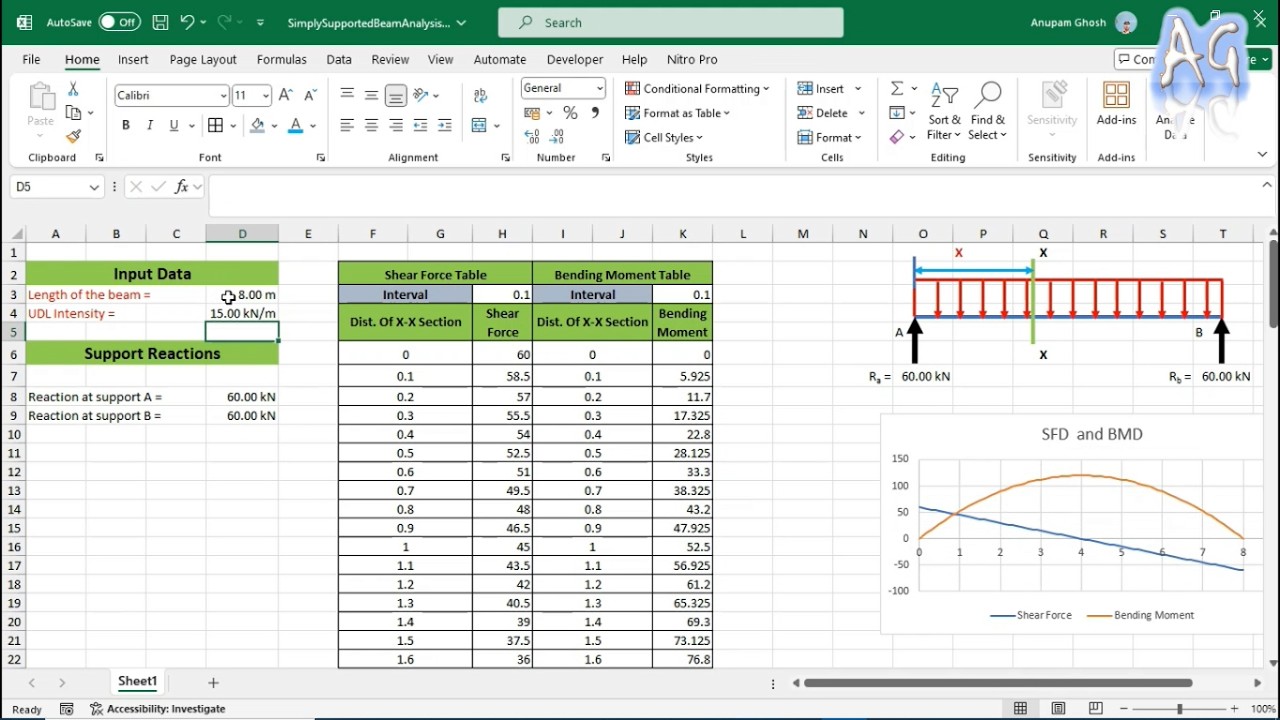This screenshot has width=1280, height=720.
Task: Click the Percent Style icon
Action: pyautogui.click(x=570, y=113)
